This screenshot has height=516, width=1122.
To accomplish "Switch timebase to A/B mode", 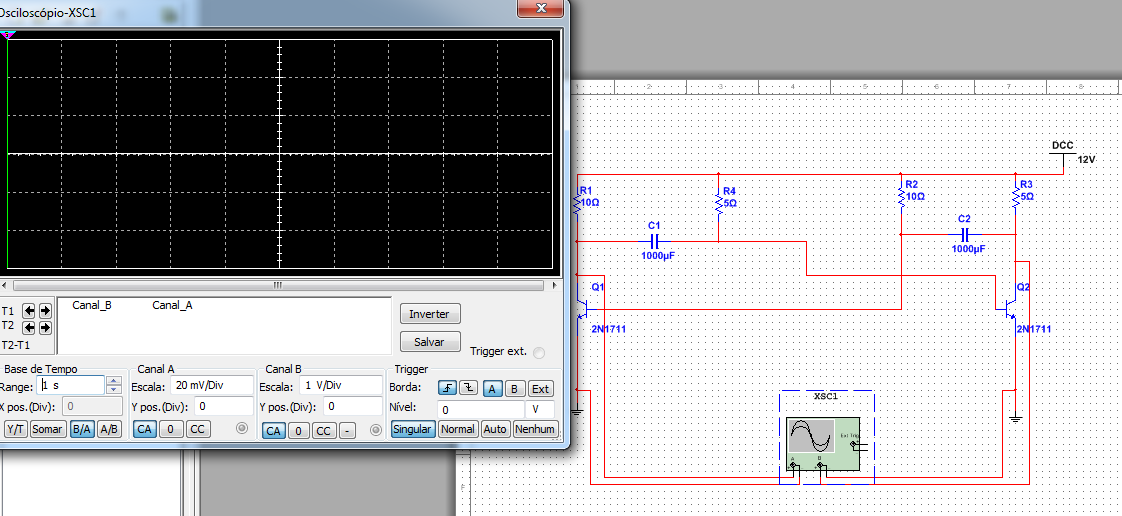I will (x=109, y=429).
